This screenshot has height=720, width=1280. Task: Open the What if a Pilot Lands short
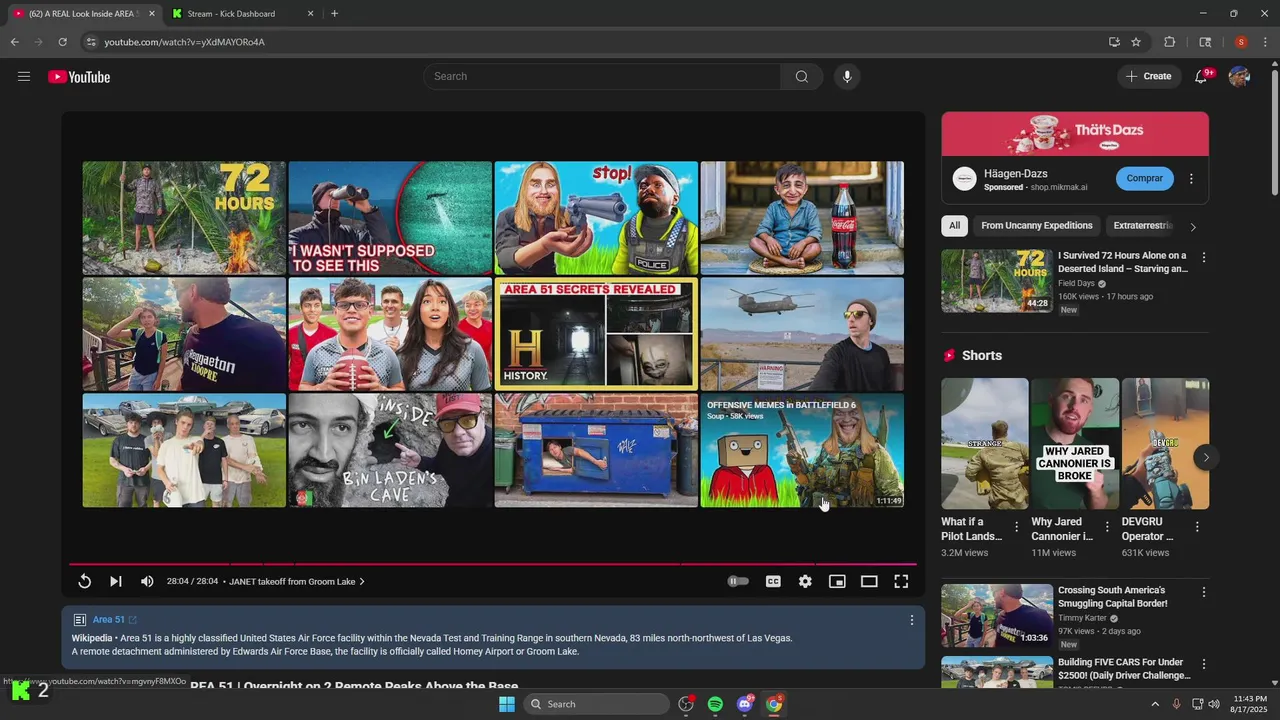[x=984, y=444]
